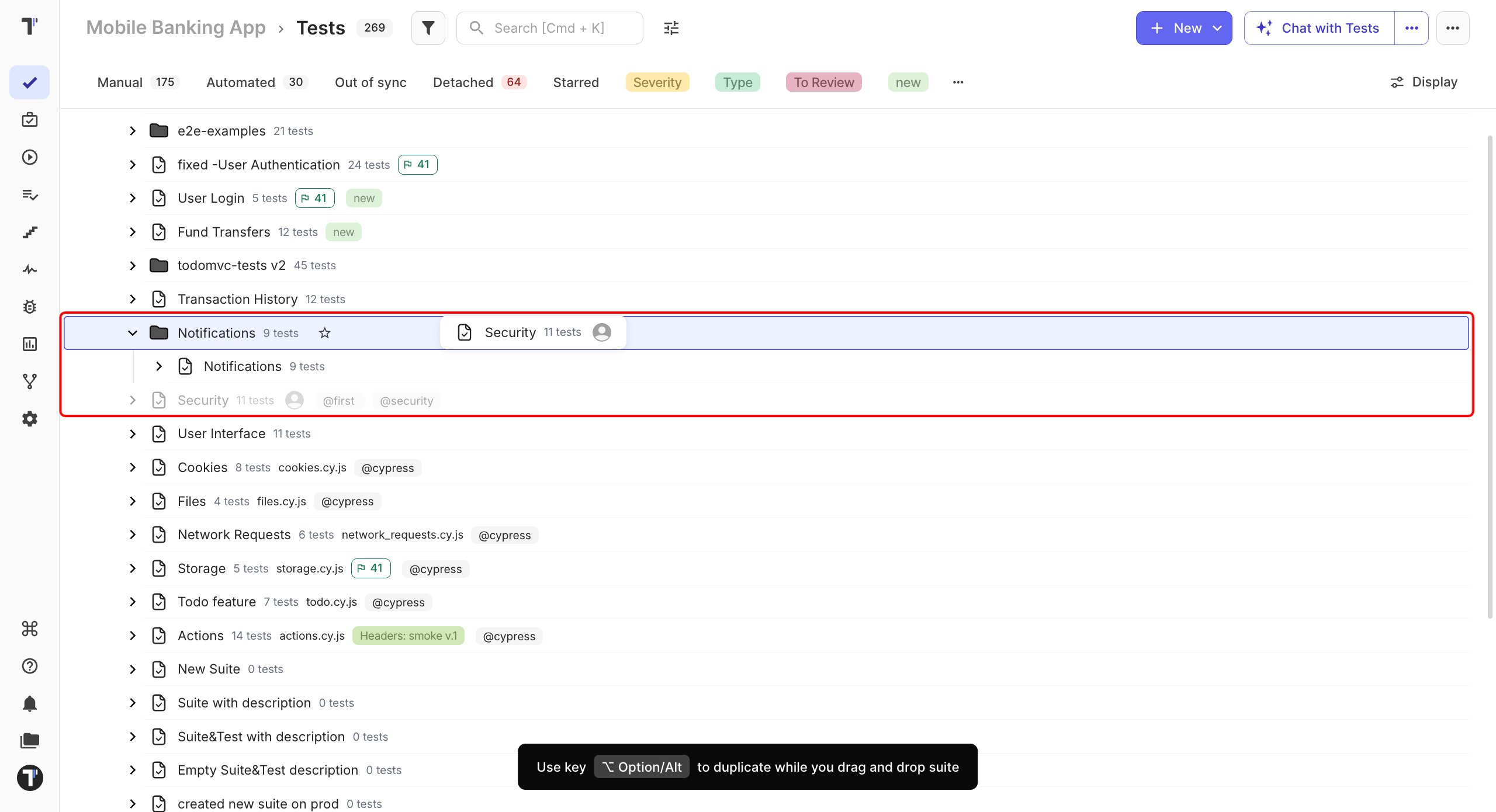
Task: Expand the User Login suite
Action: tap(133, 198)
